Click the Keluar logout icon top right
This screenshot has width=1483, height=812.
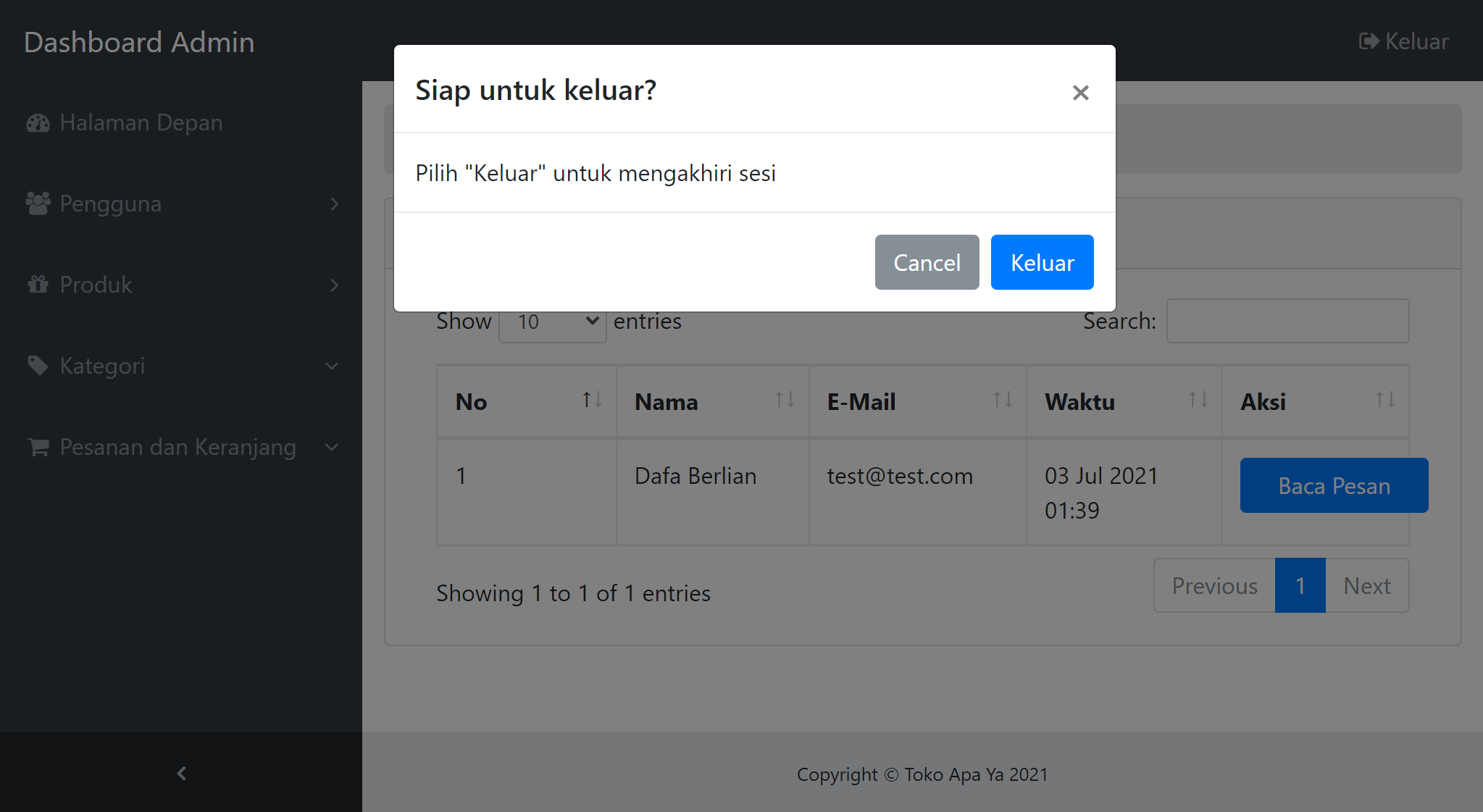(x=1368, y=41)
